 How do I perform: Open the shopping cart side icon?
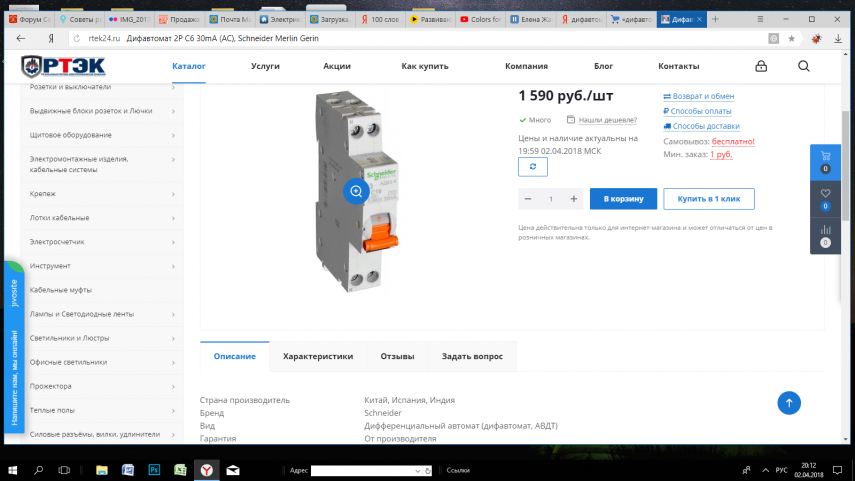pyautogui.click(x=825, y=161)
